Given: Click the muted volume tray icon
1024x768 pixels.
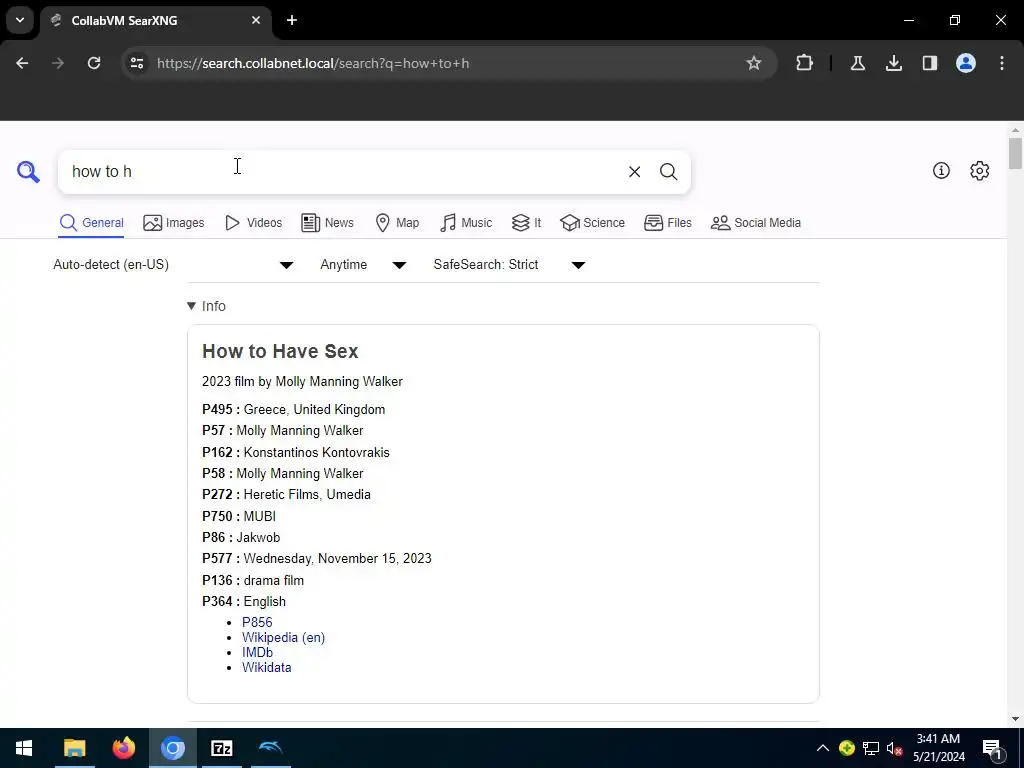Looking at the screenshot, I should click(x=894, y=748).
